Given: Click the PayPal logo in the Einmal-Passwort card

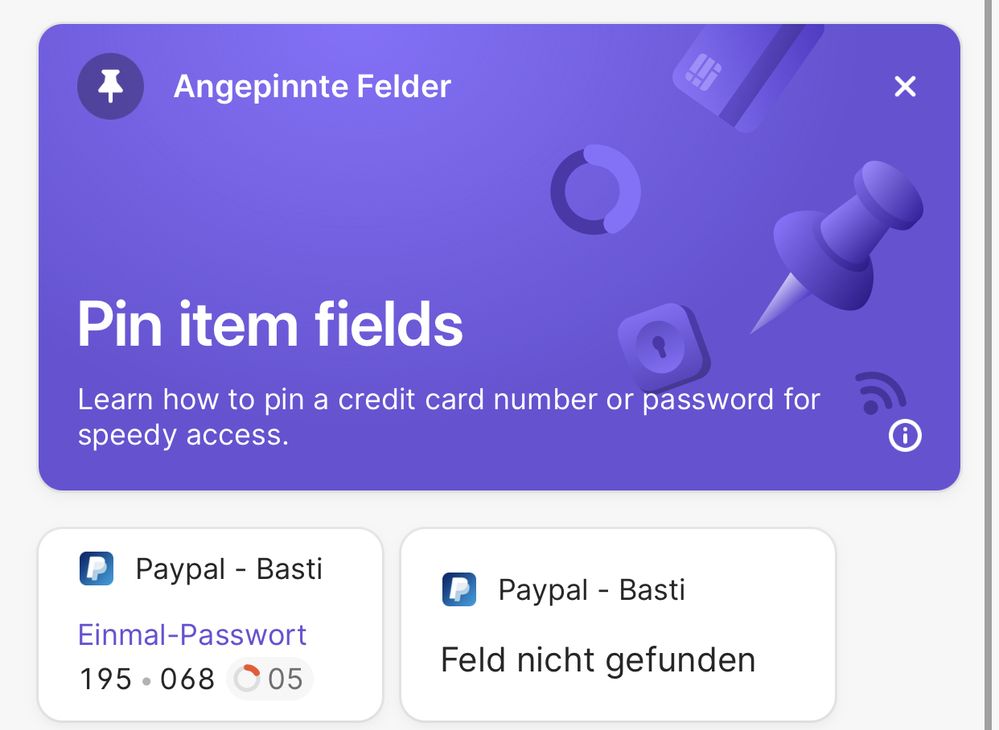Looking at the screenshot, I should point(96,568).
